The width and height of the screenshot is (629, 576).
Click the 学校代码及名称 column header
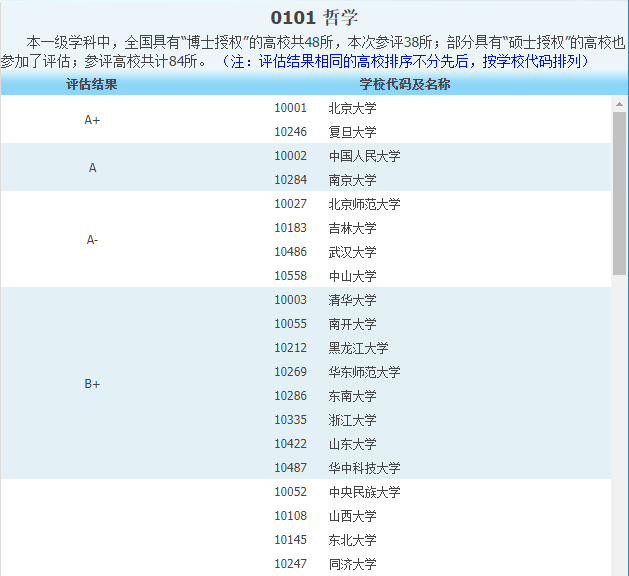point(405,84)
